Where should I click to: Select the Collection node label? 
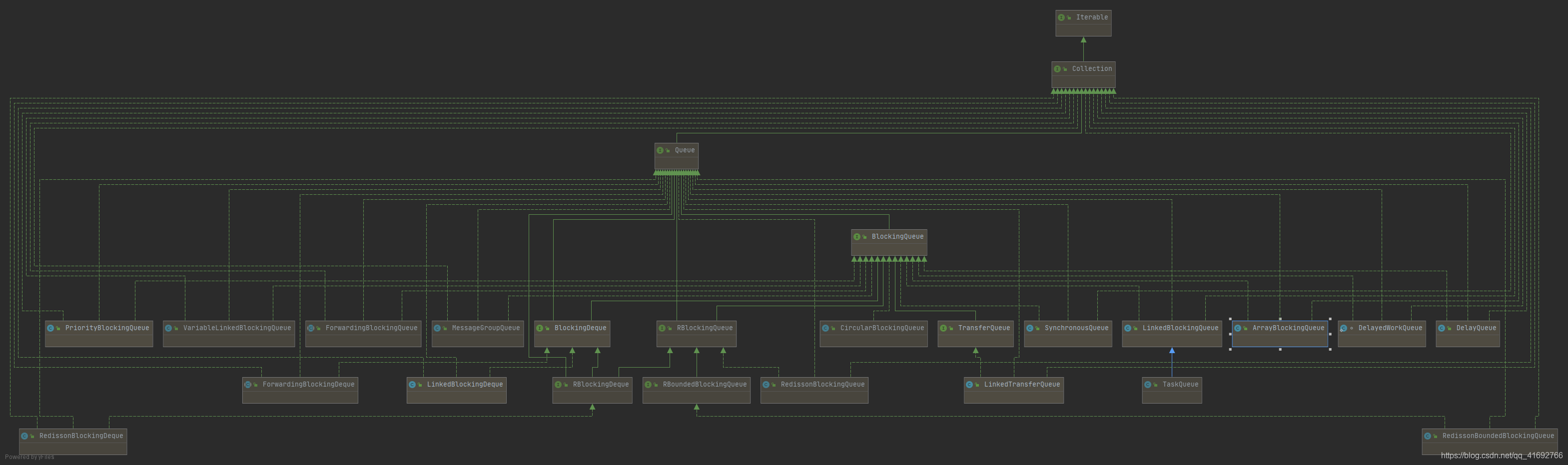1092,69
